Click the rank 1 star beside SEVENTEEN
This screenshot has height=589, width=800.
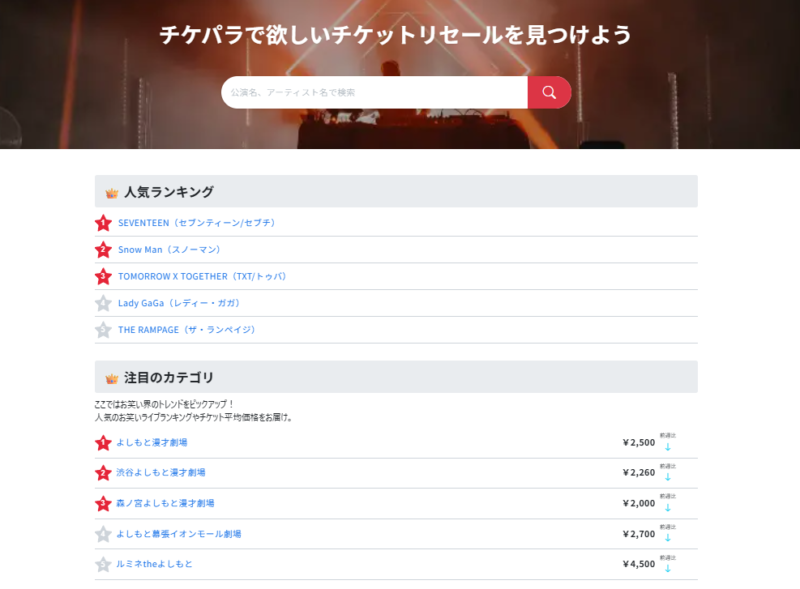(x=103, y=223)
